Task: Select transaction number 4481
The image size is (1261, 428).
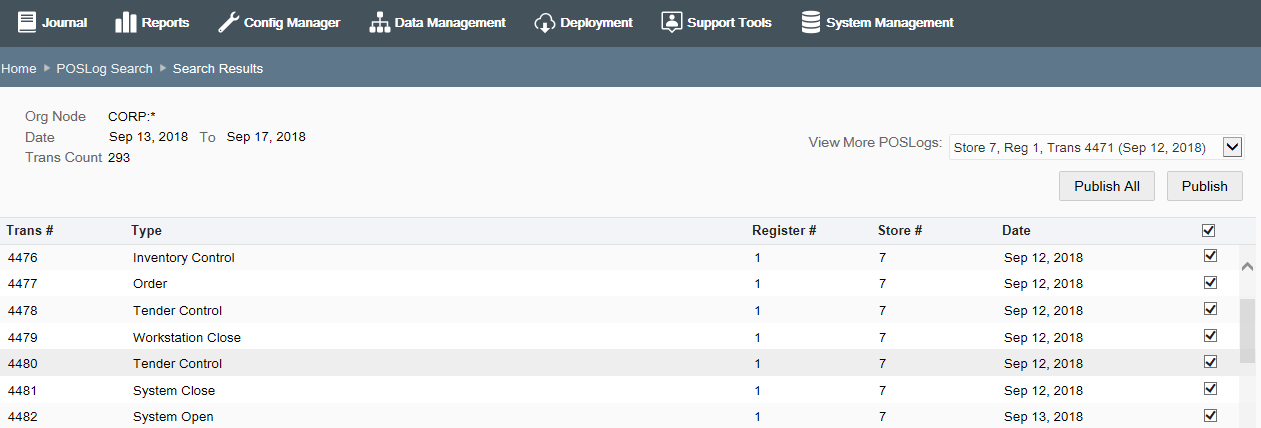Action: (23, 390)
